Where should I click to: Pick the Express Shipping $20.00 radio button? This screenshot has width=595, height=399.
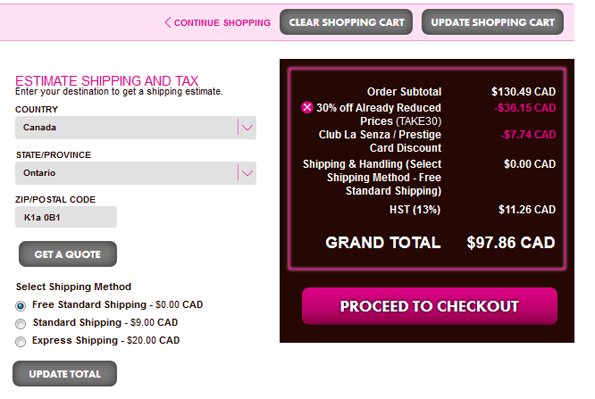tap(20, 341)
